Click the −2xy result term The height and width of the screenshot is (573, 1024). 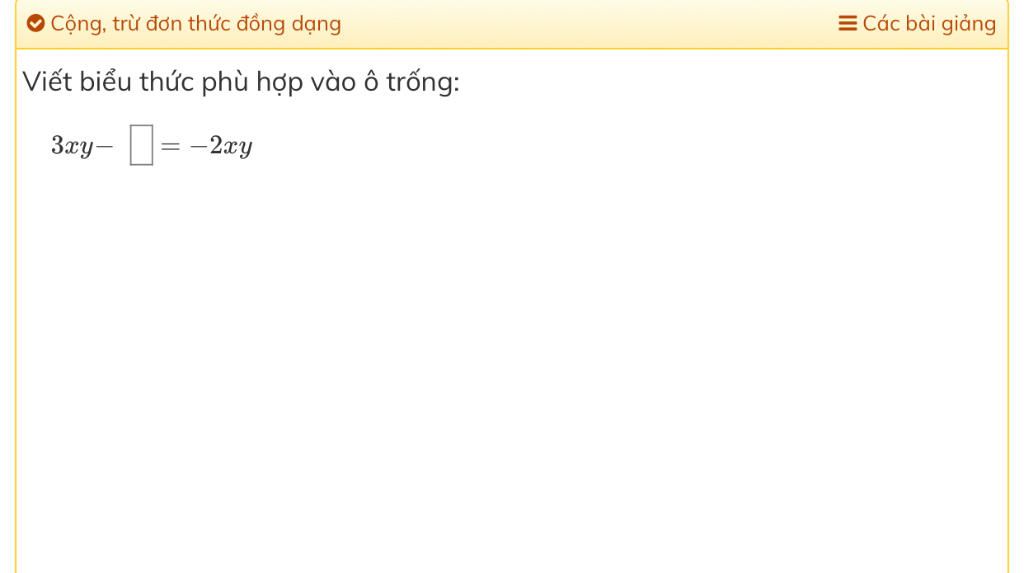coord(221,146)
